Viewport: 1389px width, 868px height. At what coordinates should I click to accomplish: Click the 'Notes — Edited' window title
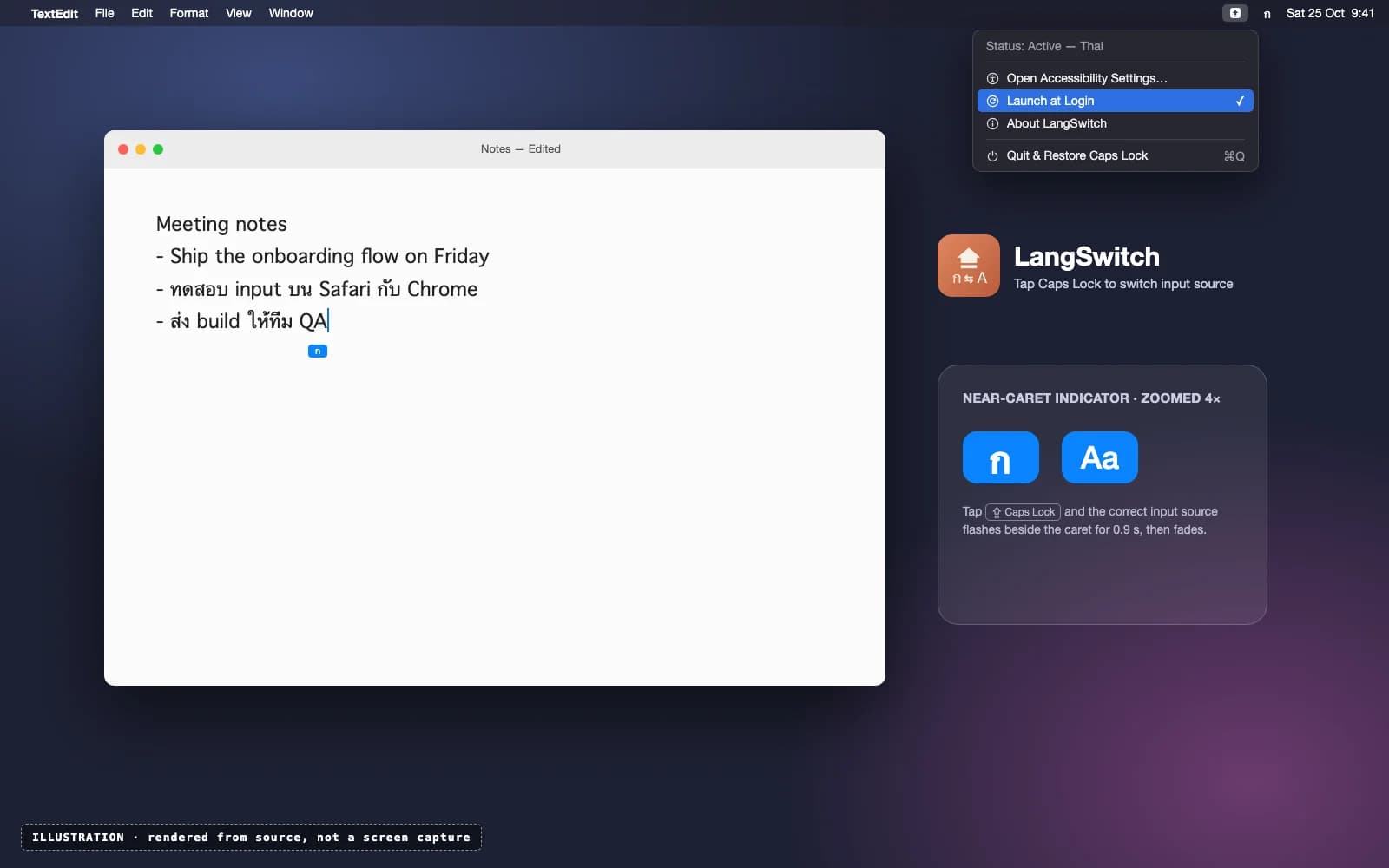pyautogui.click(x=521, y=149)
